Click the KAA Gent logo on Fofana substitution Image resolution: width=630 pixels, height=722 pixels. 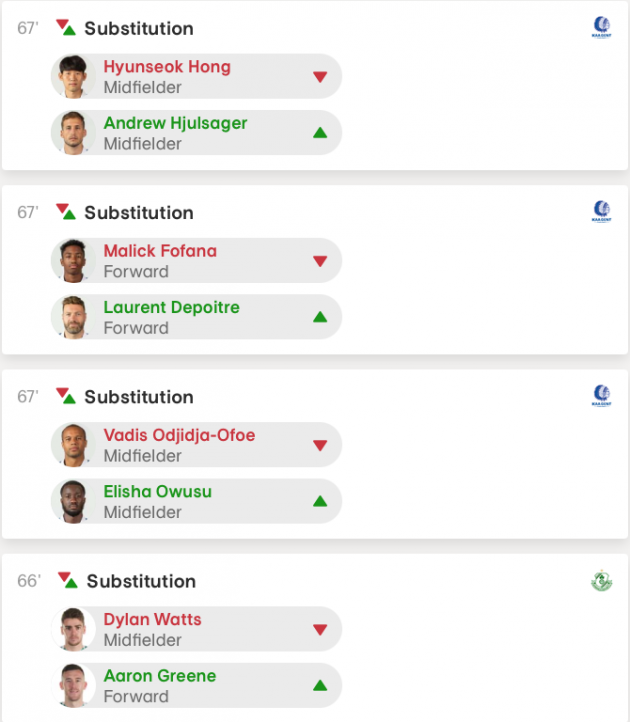[601, 212]
